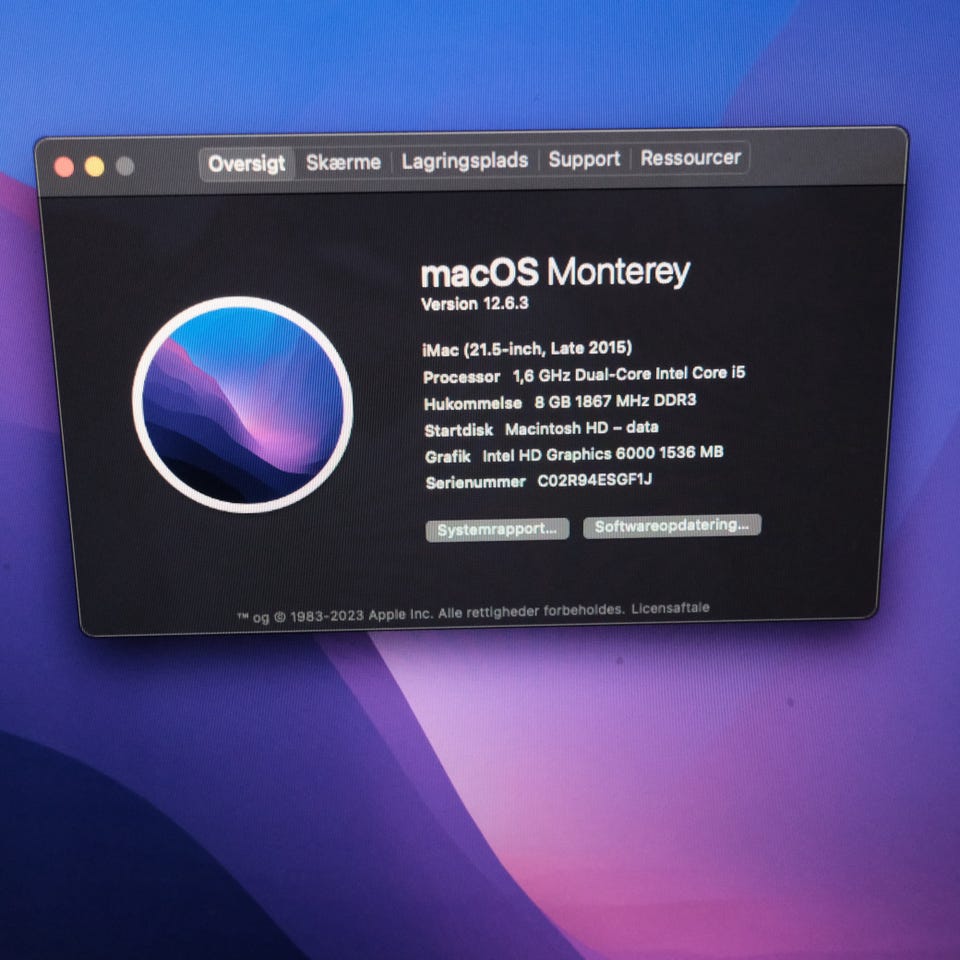This screenshot has height=960, width=960.
Task: Click the macOS Monterey heading
Action: [555, 272]
